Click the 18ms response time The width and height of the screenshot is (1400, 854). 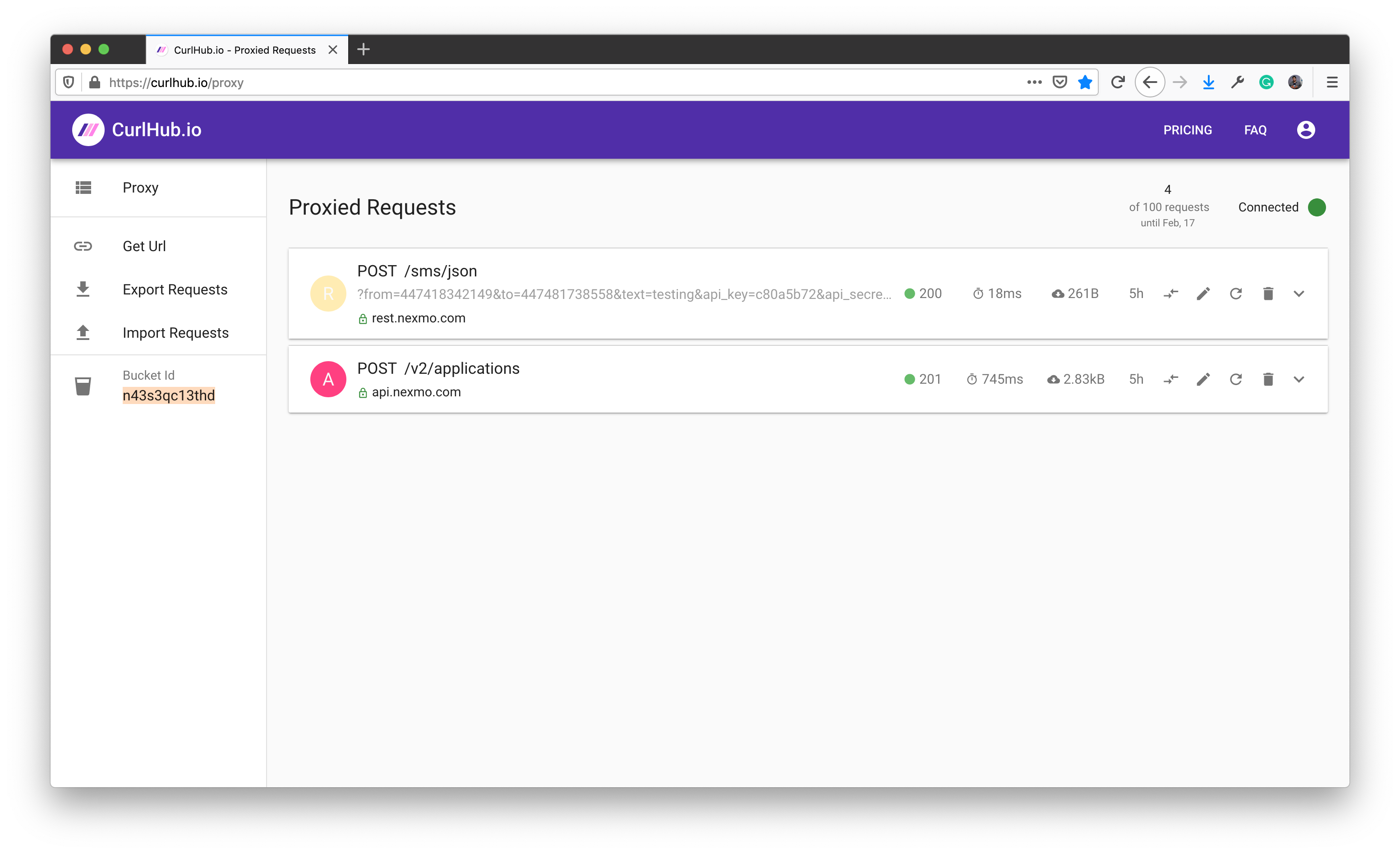pyautogui.click(x=997, y=294)
